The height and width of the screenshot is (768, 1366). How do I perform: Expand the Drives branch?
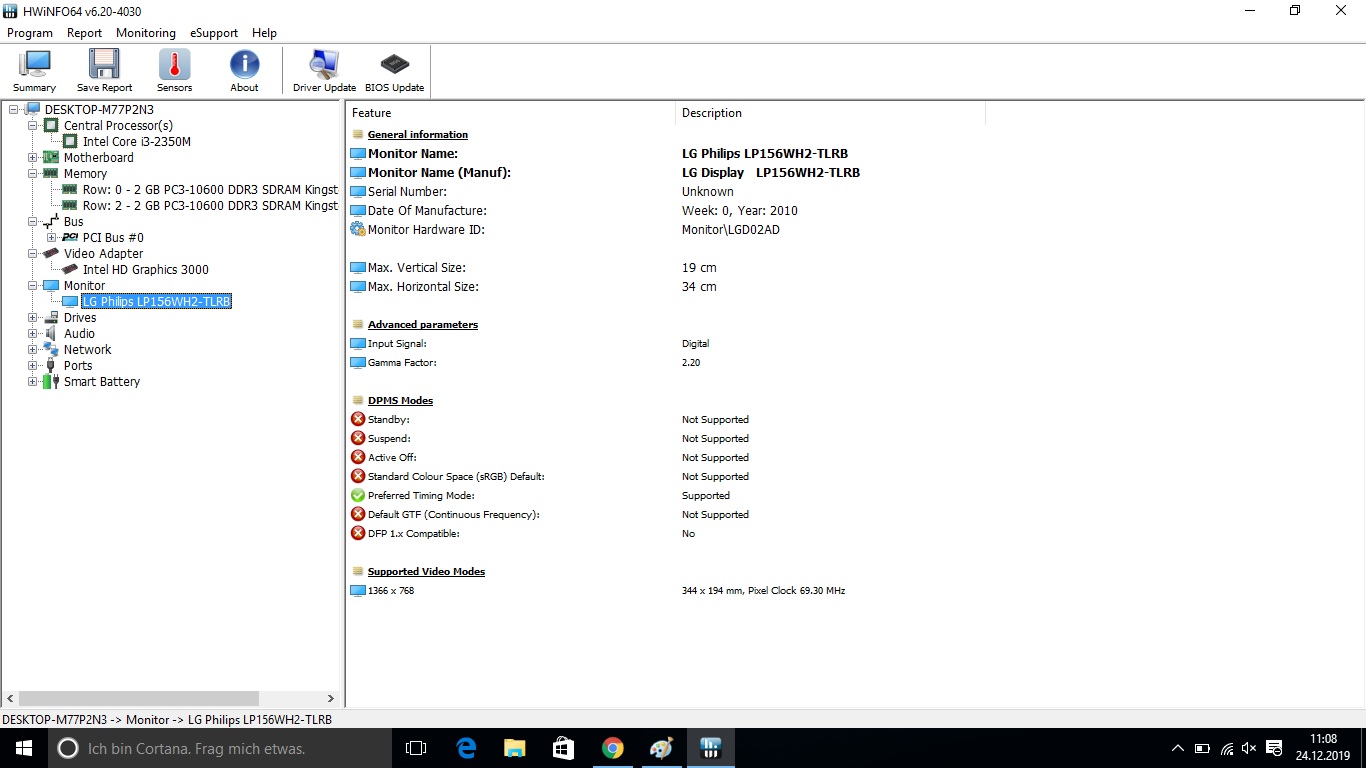(32, 318)
